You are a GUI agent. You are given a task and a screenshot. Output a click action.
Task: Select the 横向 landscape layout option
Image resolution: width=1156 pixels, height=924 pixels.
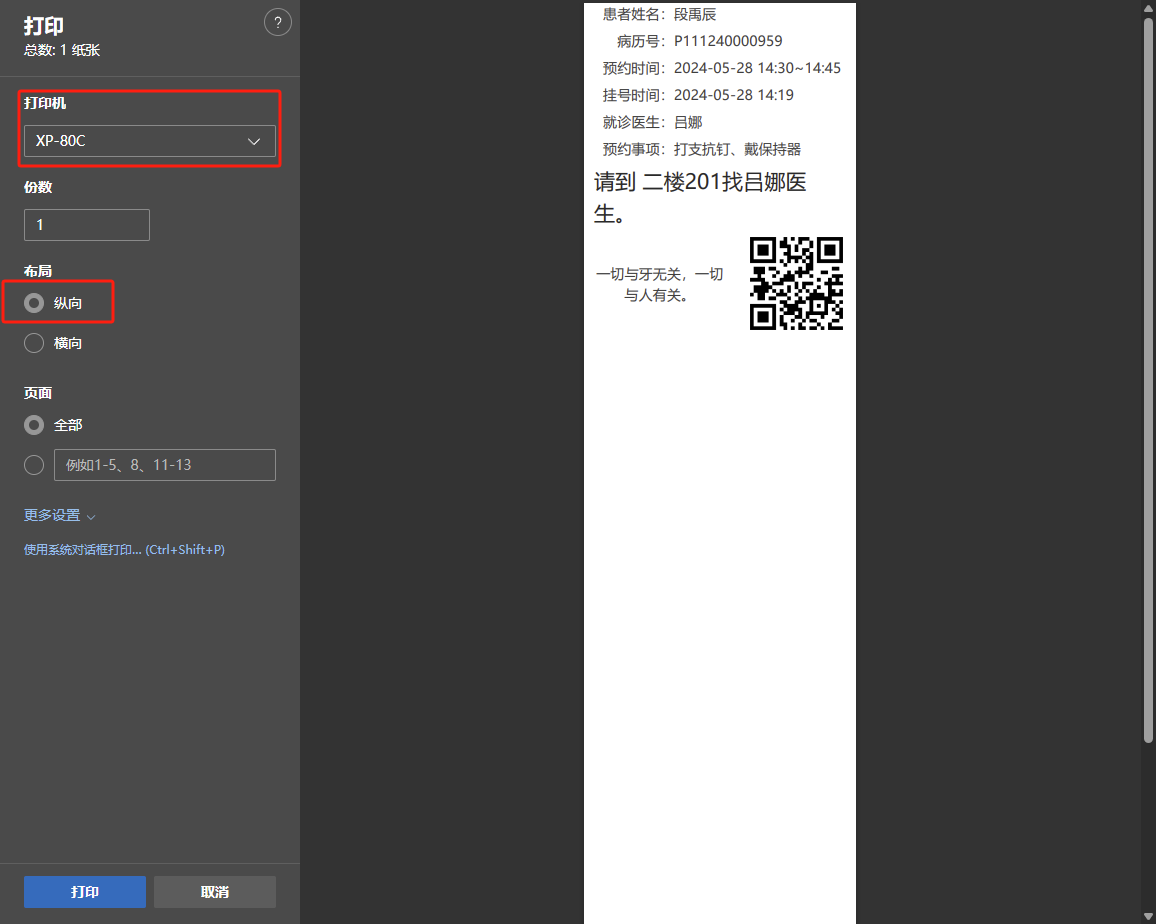(x=34, y=343)
